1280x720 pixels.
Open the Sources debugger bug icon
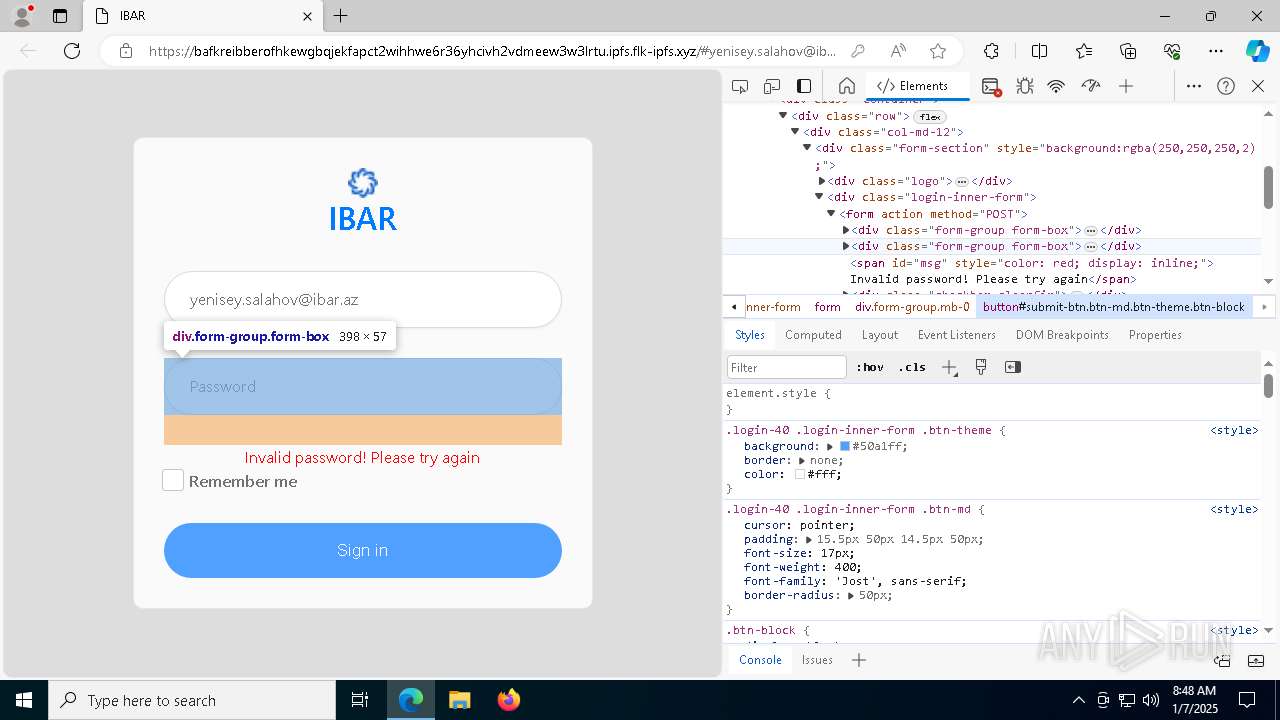1024,86
